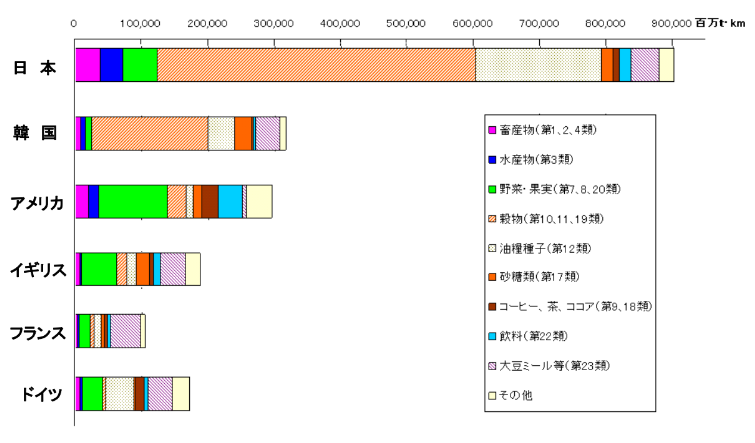Click the dotted oilseed segment in ドイツ bar

119,394
